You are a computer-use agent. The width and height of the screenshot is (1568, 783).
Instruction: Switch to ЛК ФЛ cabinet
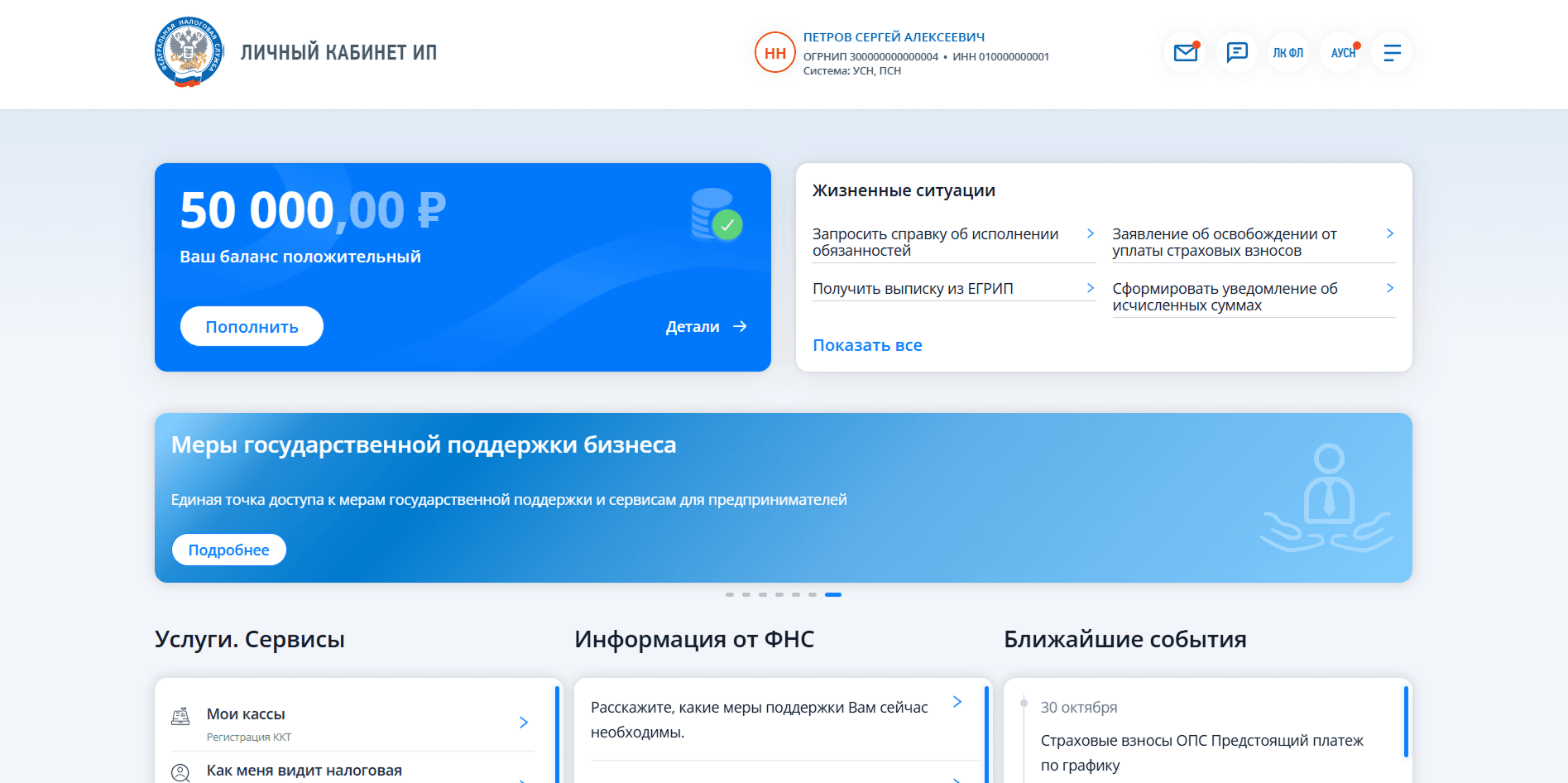(x=1288, y=52)
